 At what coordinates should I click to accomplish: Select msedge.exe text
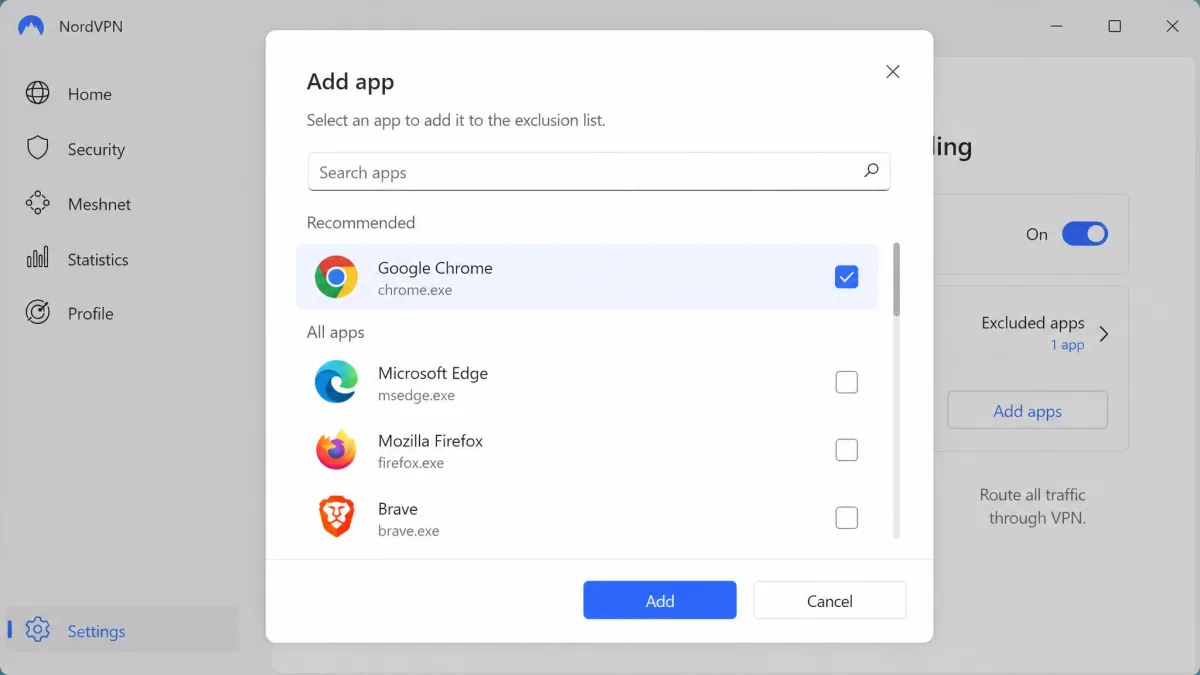click(416, 395)
